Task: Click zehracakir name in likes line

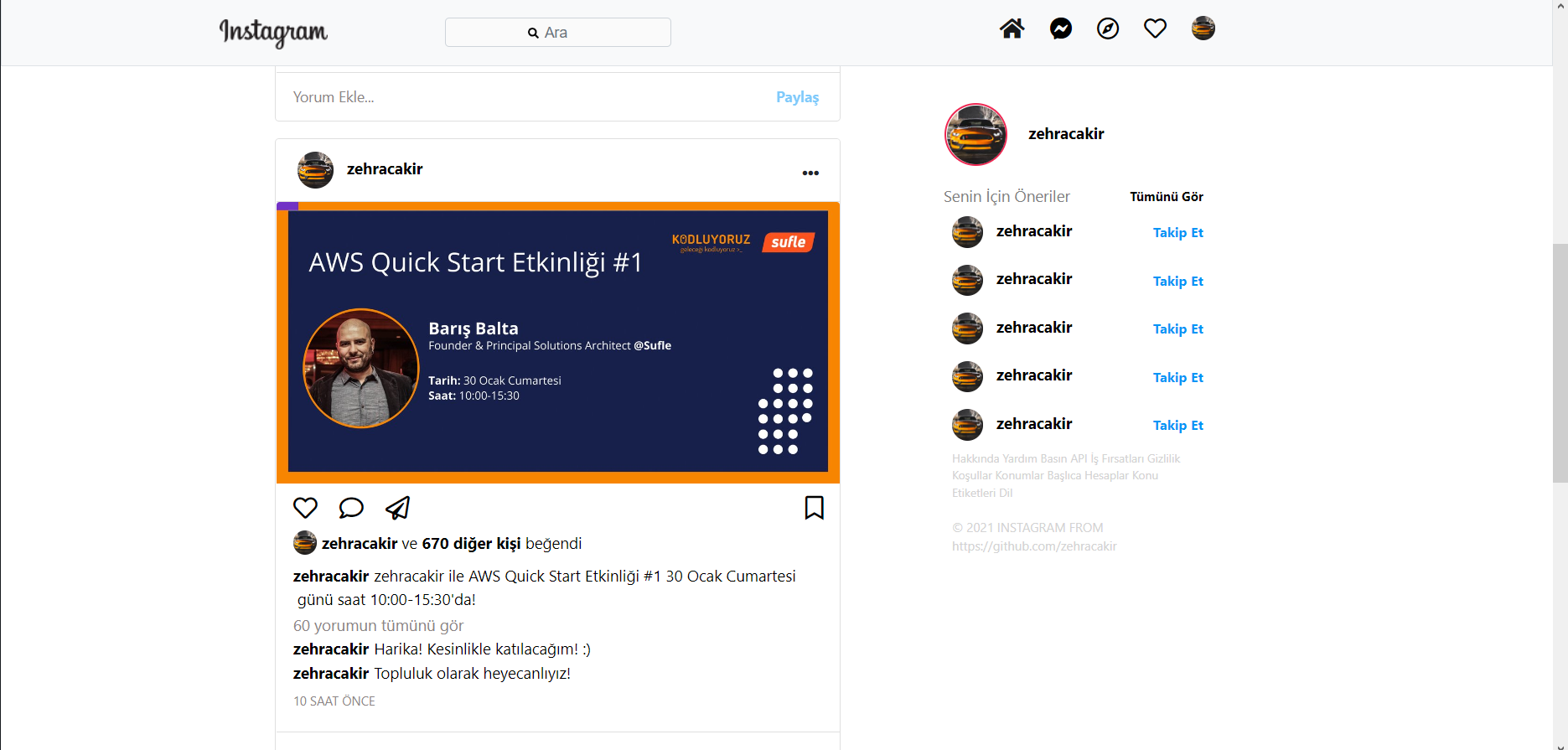Action: [x=360, y=543]
